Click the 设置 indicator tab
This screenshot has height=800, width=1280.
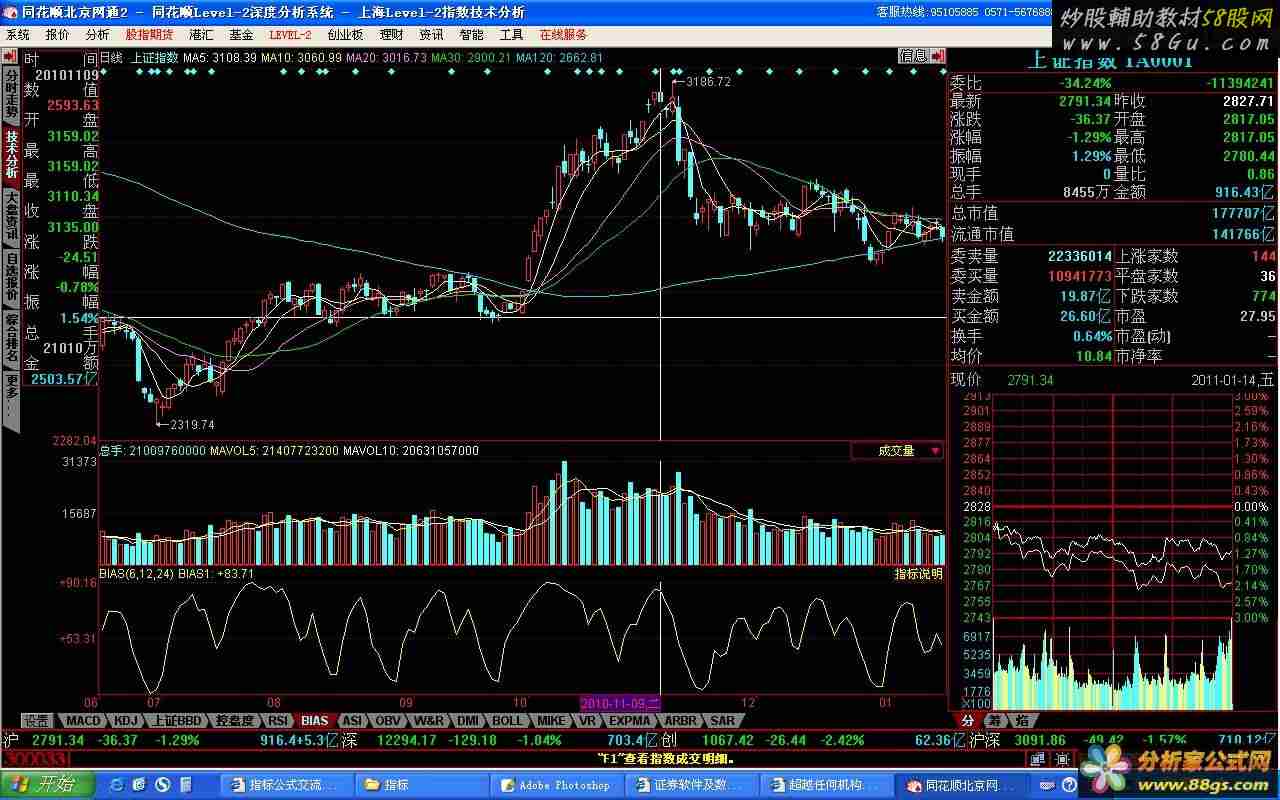[x=37, y=720]
